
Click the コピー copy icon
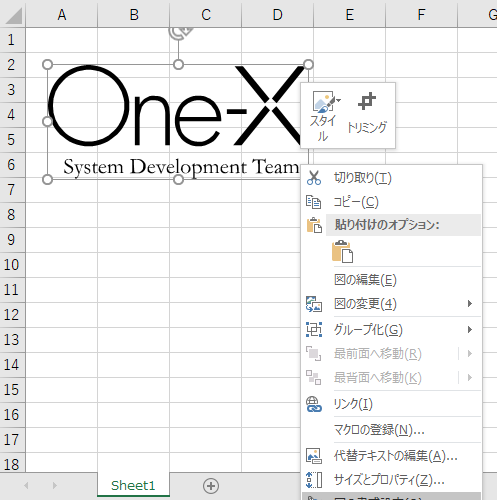[x=313, y=202]
